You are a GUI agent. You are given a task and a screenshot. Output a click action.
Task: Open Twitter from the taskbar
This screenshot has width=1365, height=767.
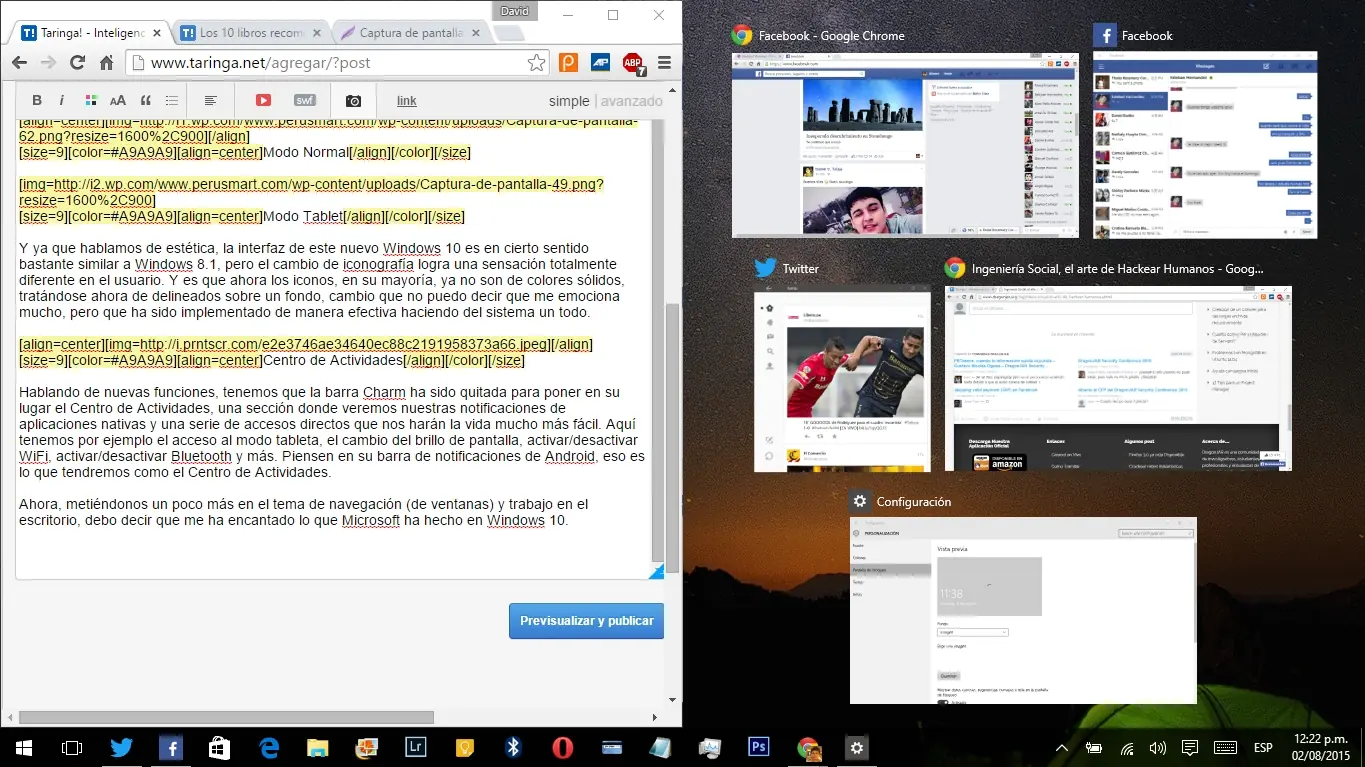click(121, 747)
